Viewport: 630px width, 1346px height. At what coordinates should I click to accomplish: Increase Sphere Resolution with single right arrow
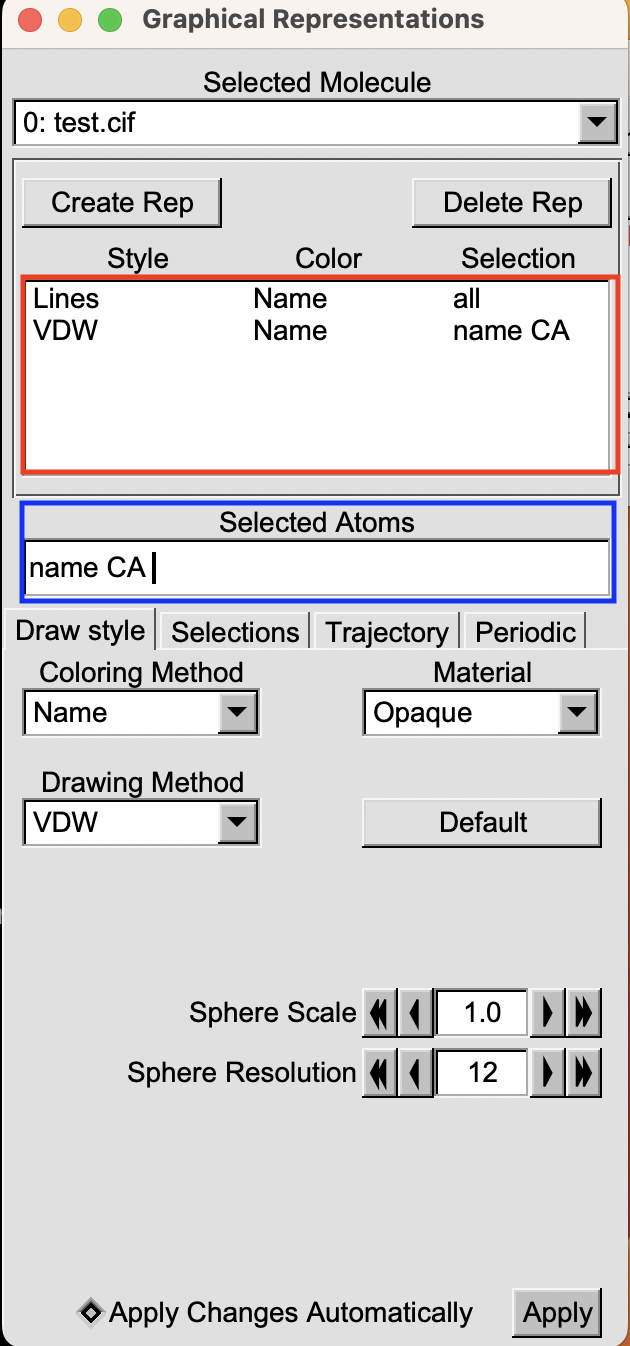pos(548,1072)
